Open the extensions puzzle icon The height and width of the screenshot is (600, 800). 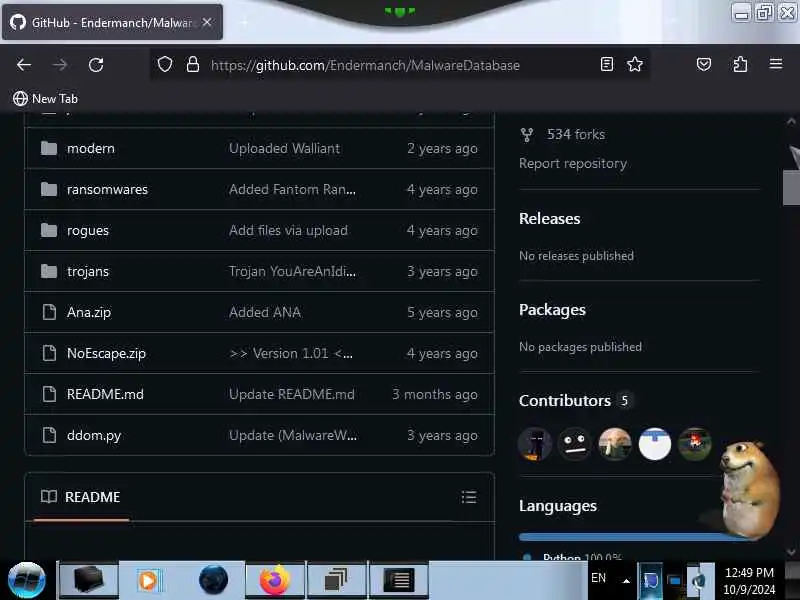click(740, 64)
